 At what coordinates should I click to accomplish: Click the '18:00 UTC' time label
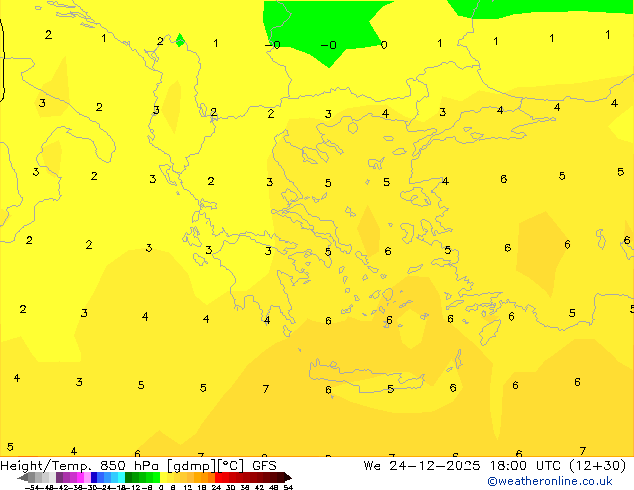pyautogui.click(x=525, y=466)
